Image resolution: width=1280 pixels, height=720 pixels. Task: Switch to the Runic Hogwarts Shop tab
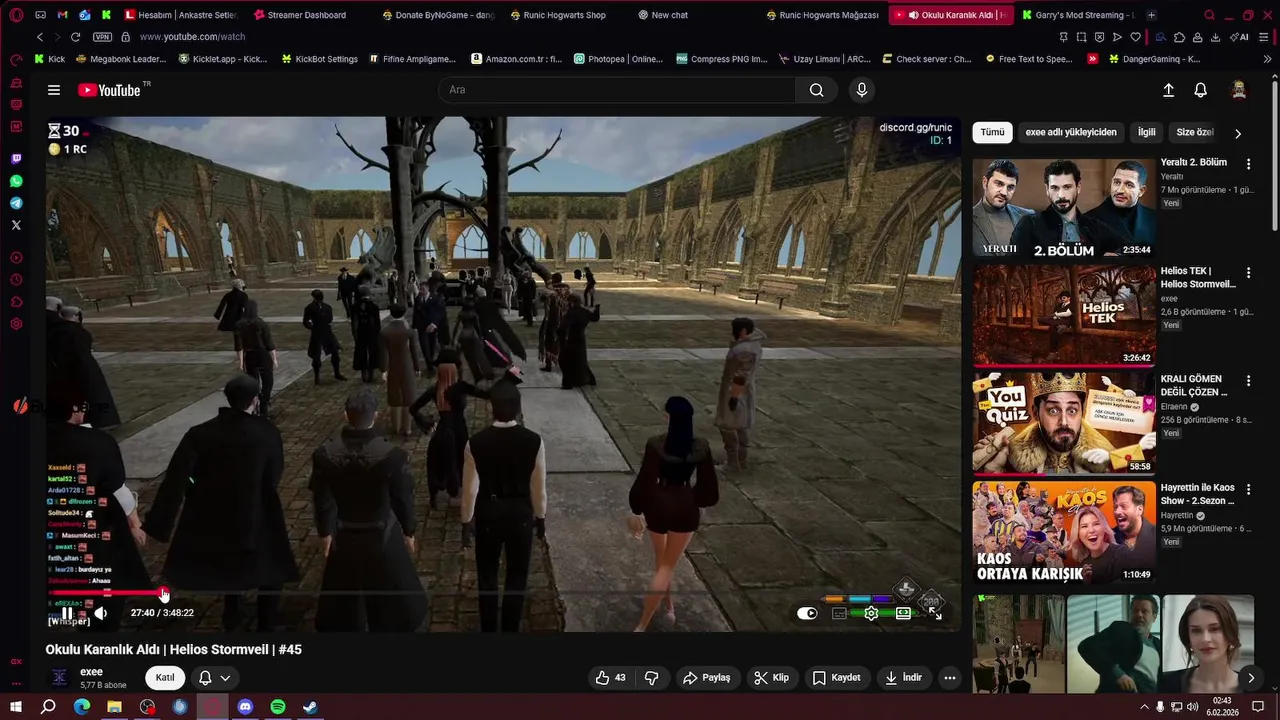tap(558, 15)
